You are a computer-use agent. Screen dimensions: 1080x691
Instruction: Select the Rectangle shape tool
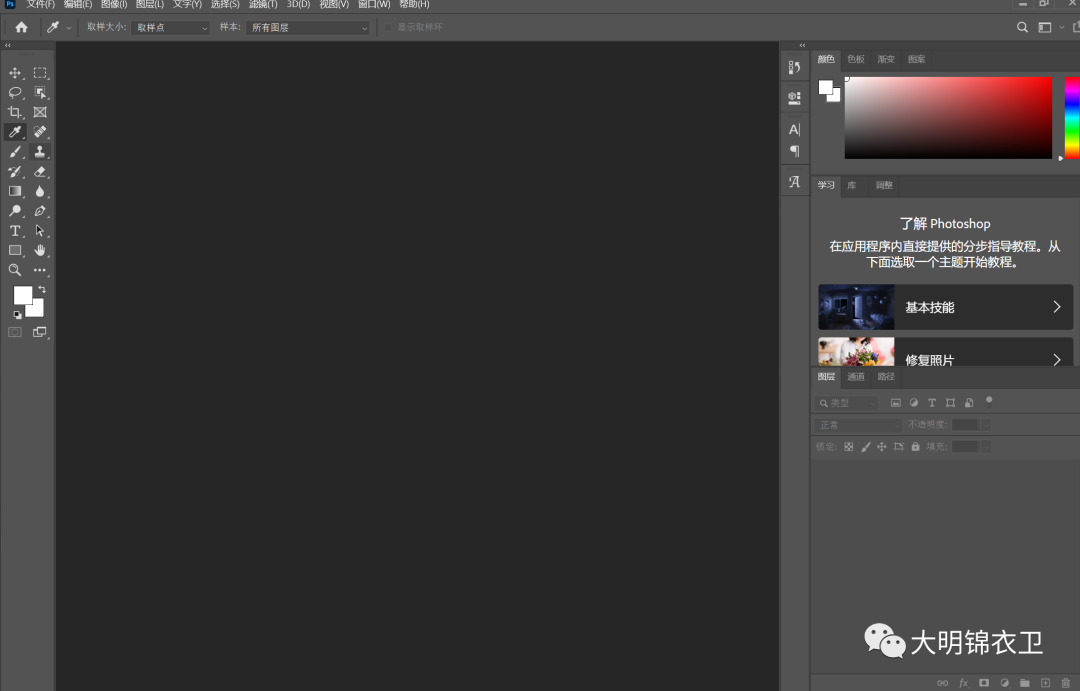pos(14,250)
